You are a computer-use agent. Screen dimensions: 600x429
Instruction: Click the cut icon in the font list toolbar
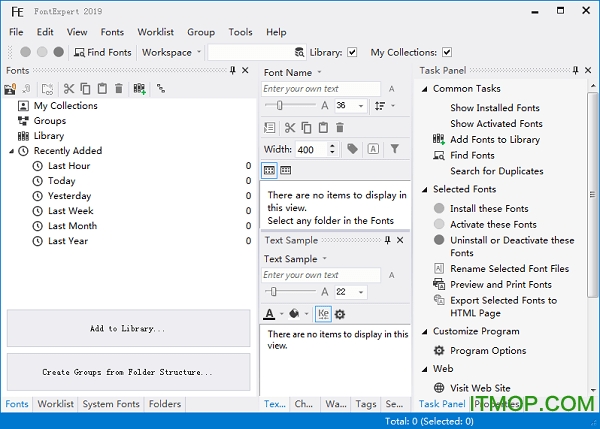coord(290,127)
